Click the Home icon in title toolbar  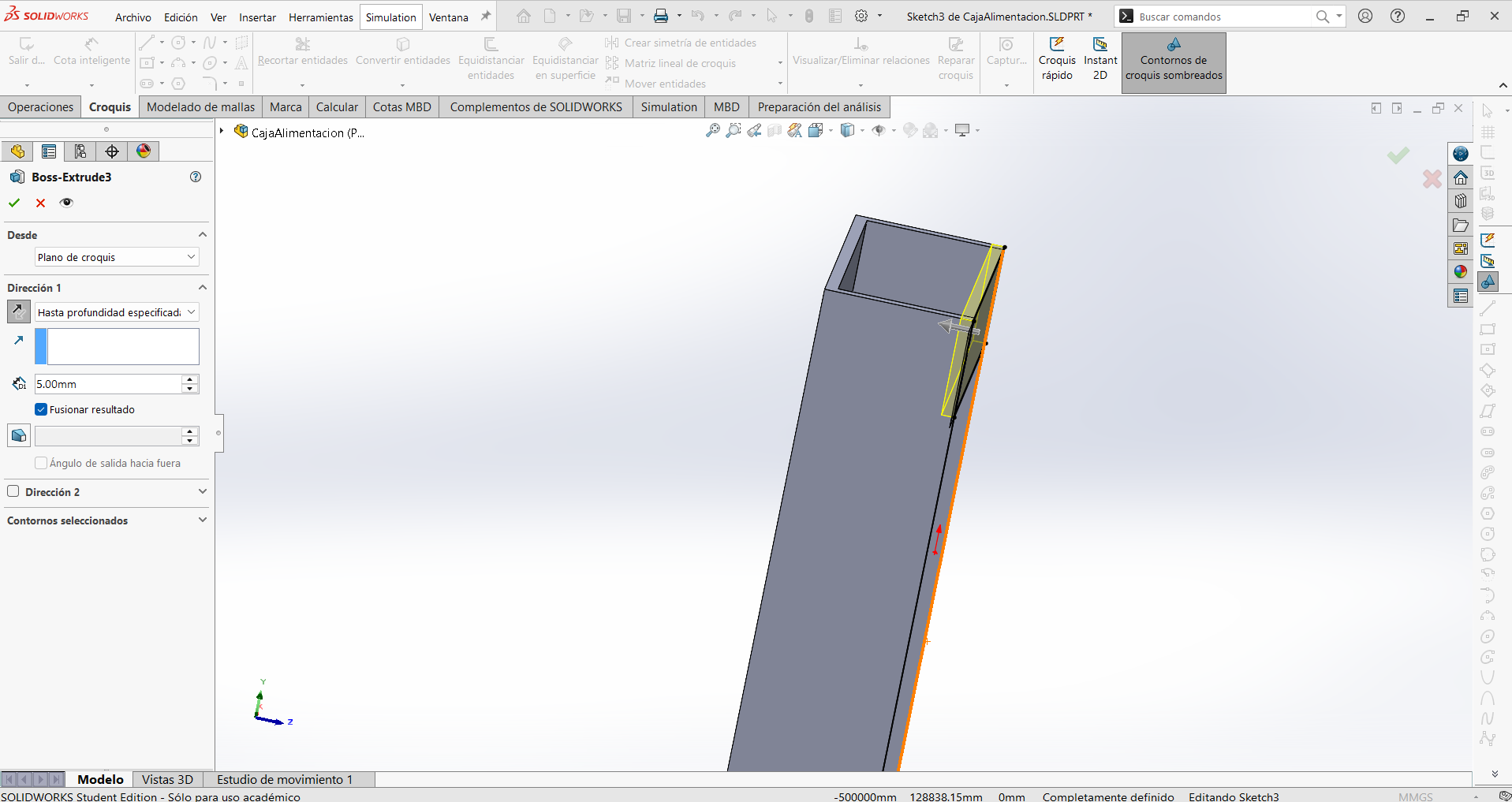coord(524,17)
